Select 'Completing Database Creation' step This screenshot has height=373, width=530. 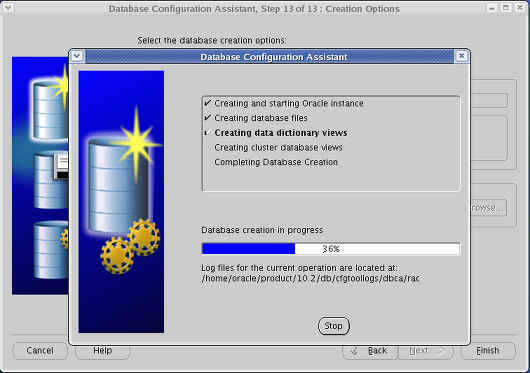pyautogui.click(x=276, y=162)
